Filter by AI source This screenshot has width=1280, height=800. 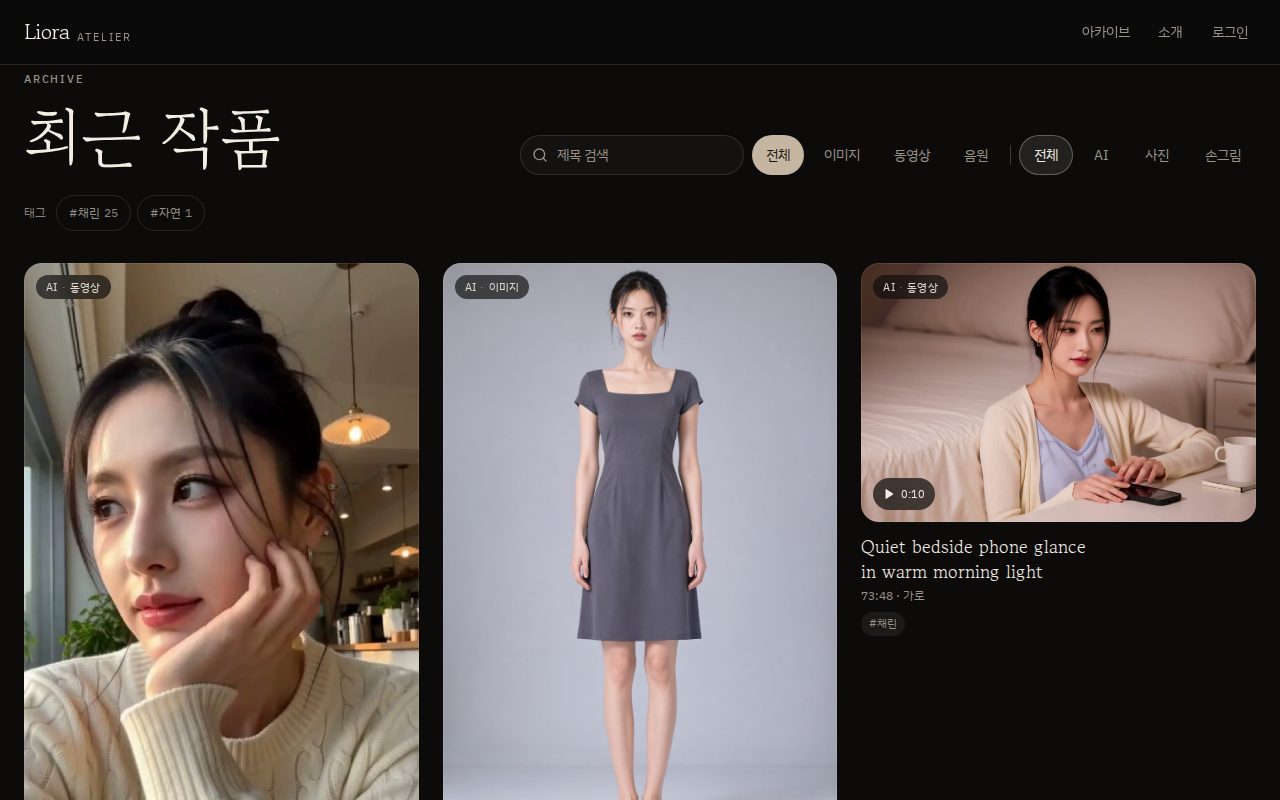click(x=1101, y=155)
